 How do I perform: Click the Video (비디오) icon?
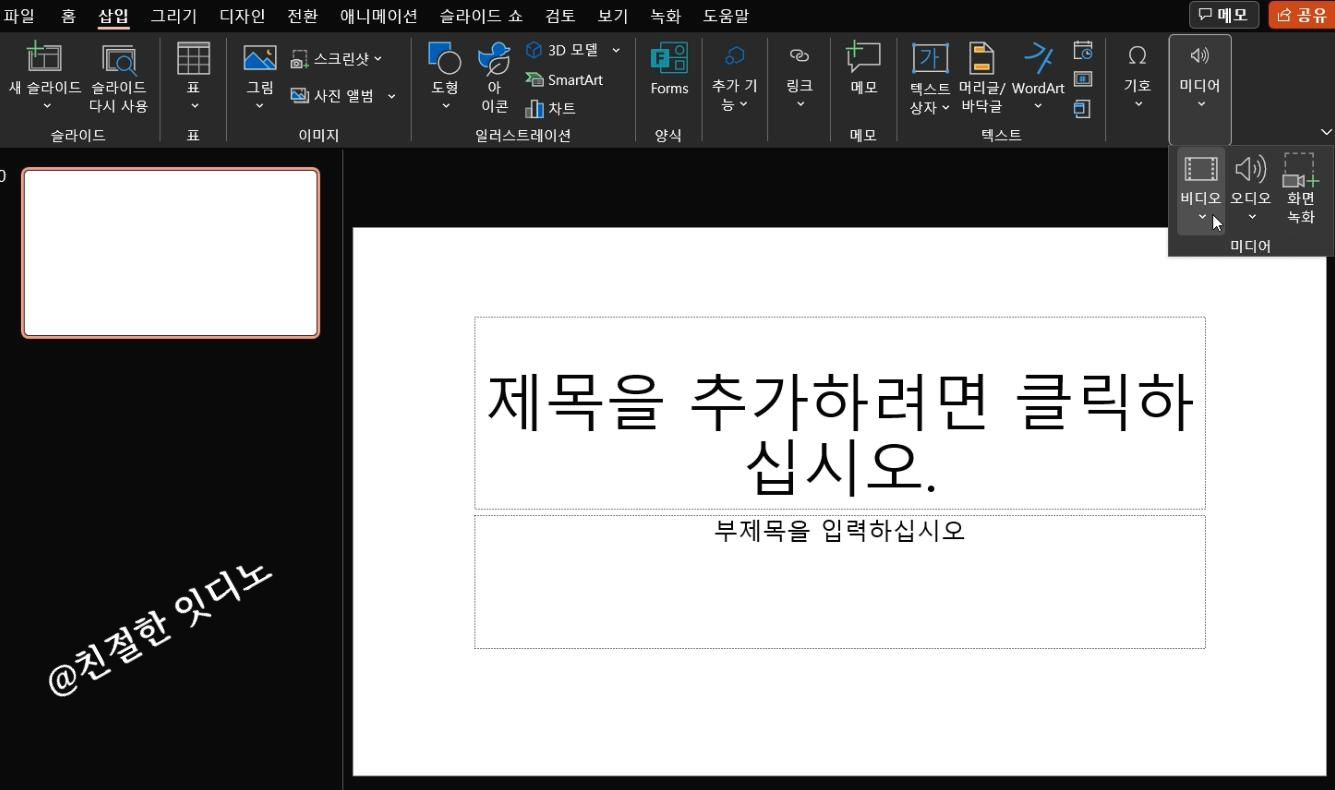[1201, 169]
